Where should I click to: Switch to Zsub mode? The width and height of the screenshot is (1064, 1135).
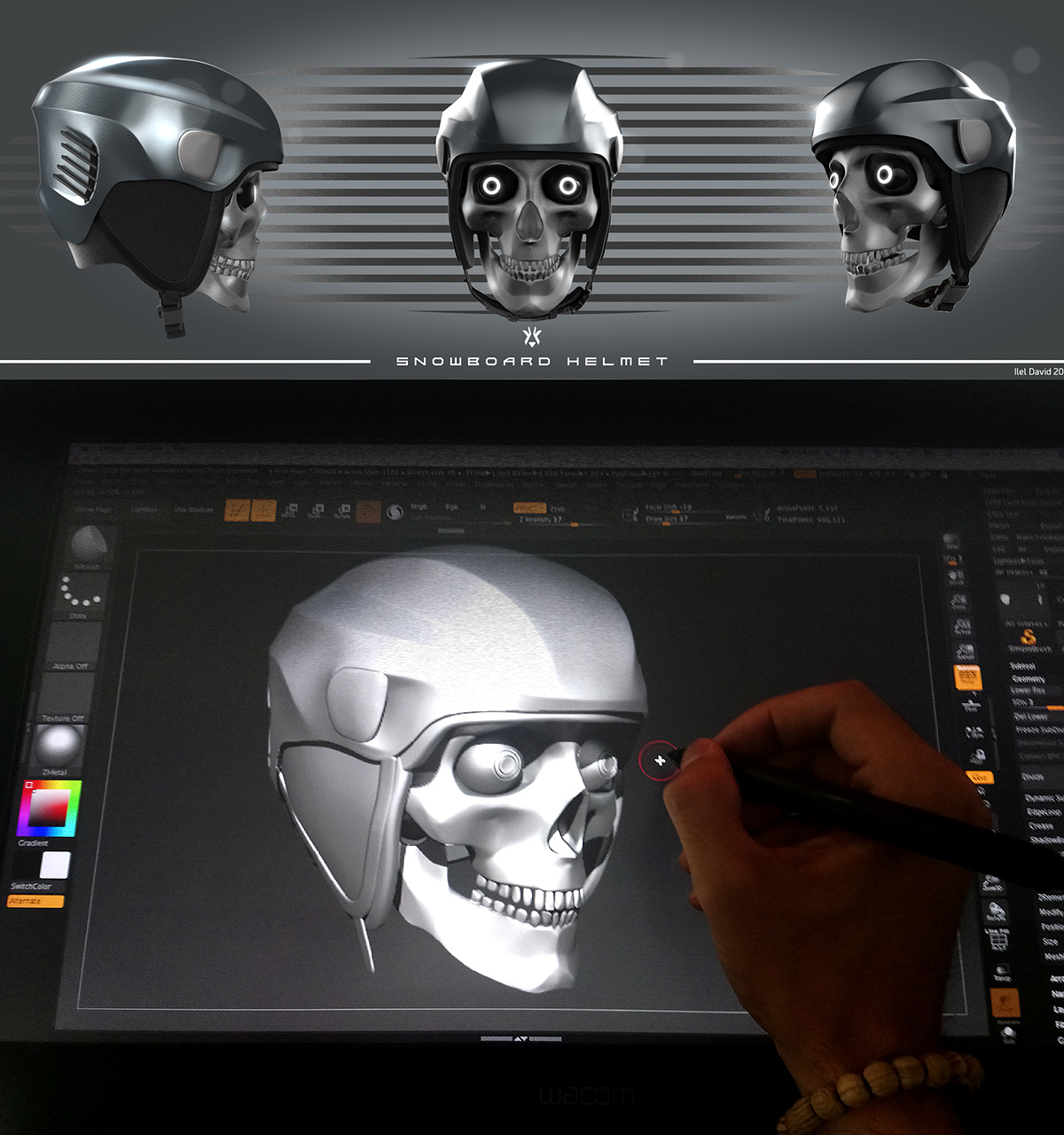[558, 509]
